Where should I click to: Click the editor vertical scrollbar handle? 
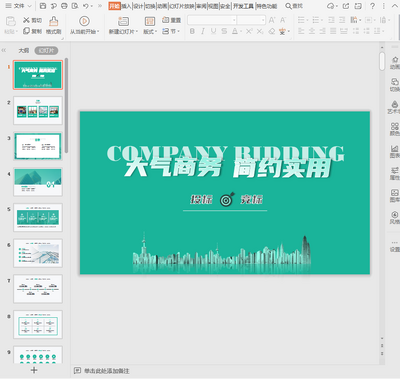382,61
